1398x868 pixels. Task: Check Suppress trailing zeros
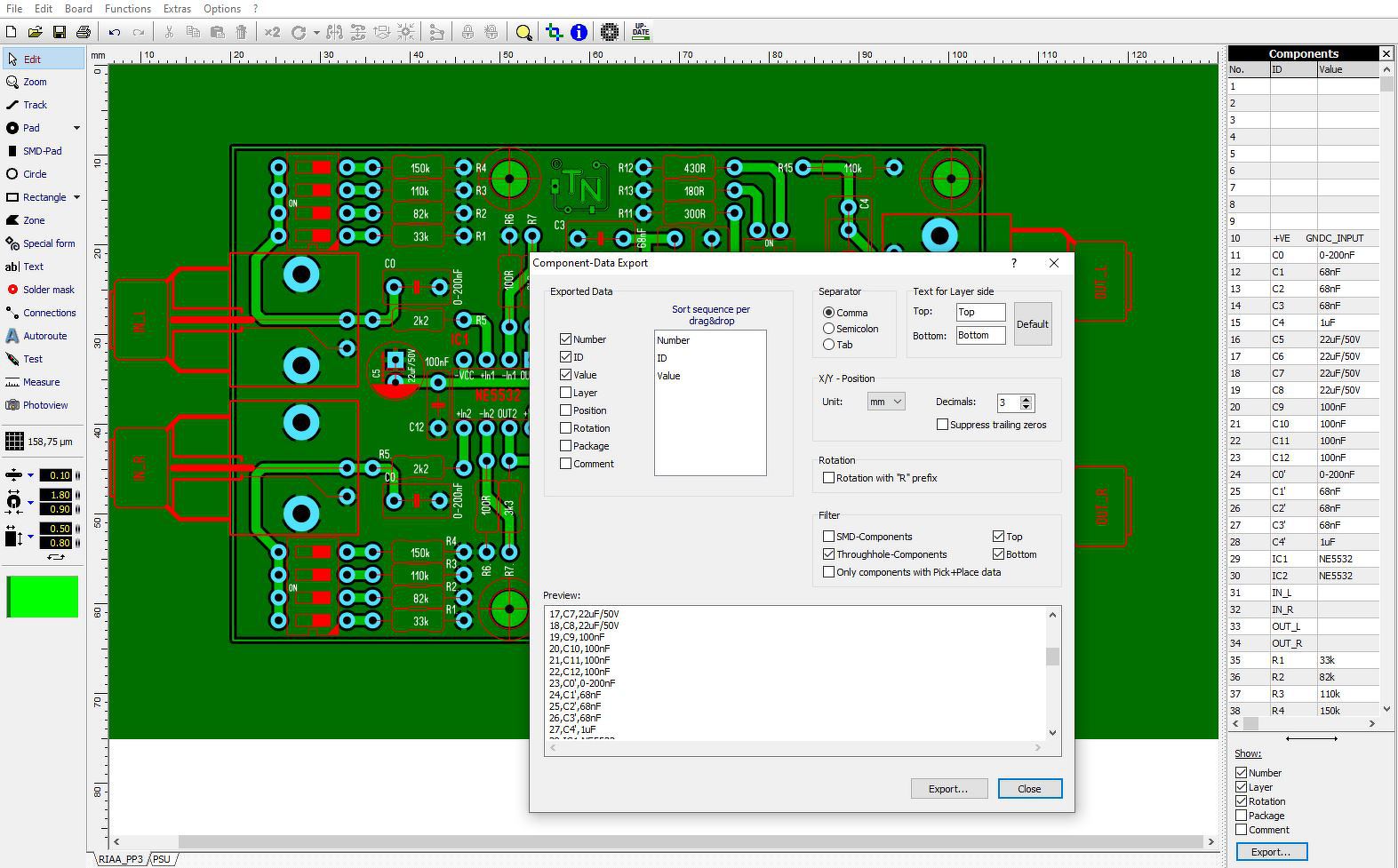coord(942,425)
